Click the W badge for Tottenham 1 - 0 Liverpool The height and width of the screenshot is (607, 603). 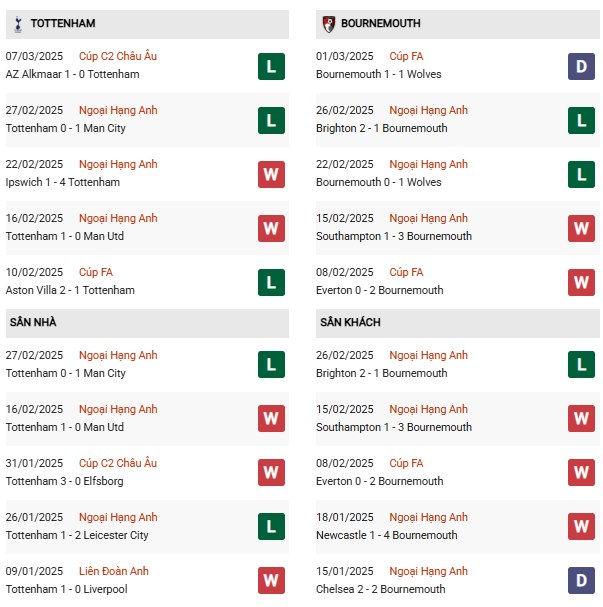click(271, 581)
